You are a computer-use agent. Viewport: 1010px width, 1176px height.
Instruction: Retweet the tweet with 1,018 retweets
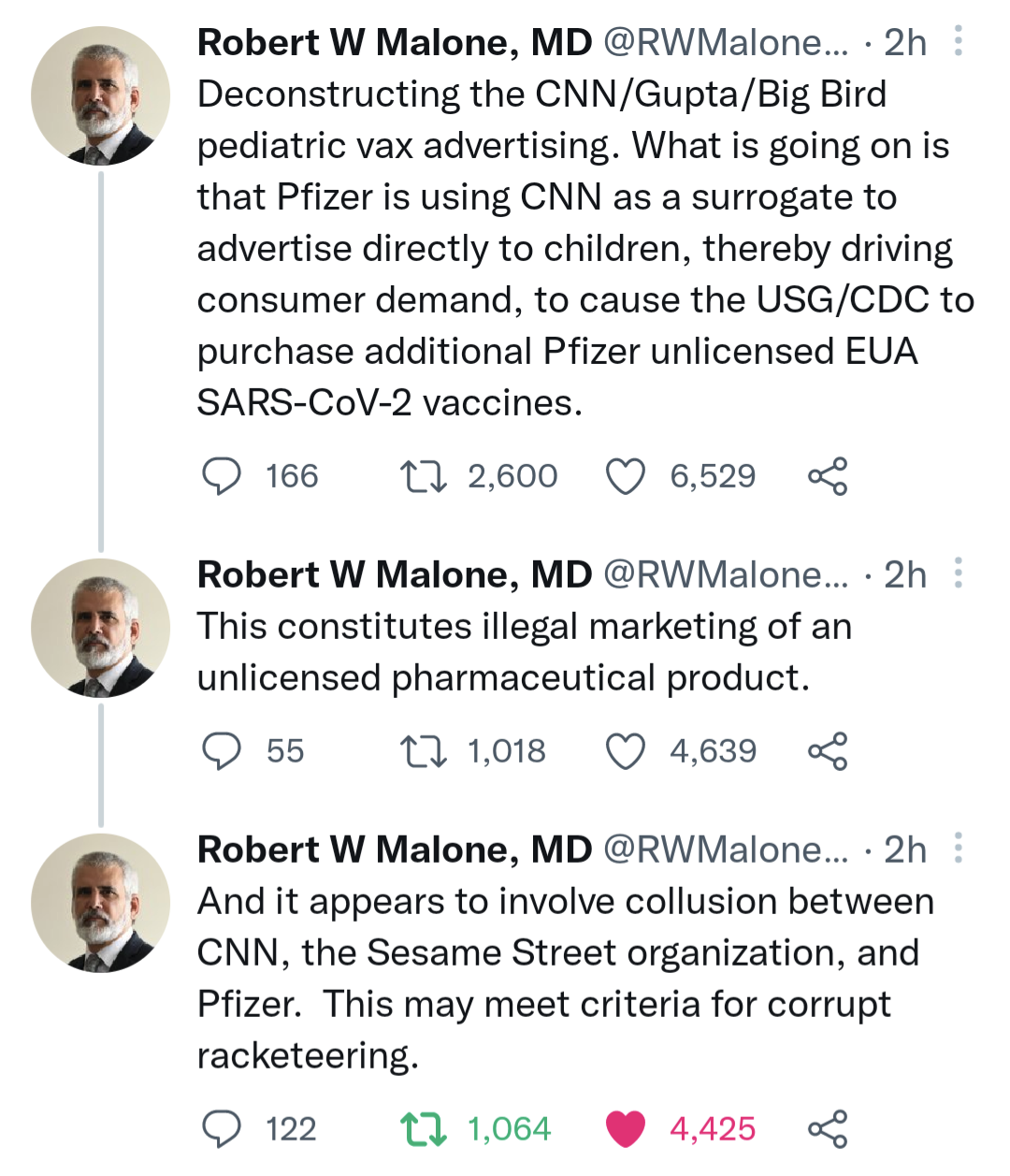[x=424, y=751]
